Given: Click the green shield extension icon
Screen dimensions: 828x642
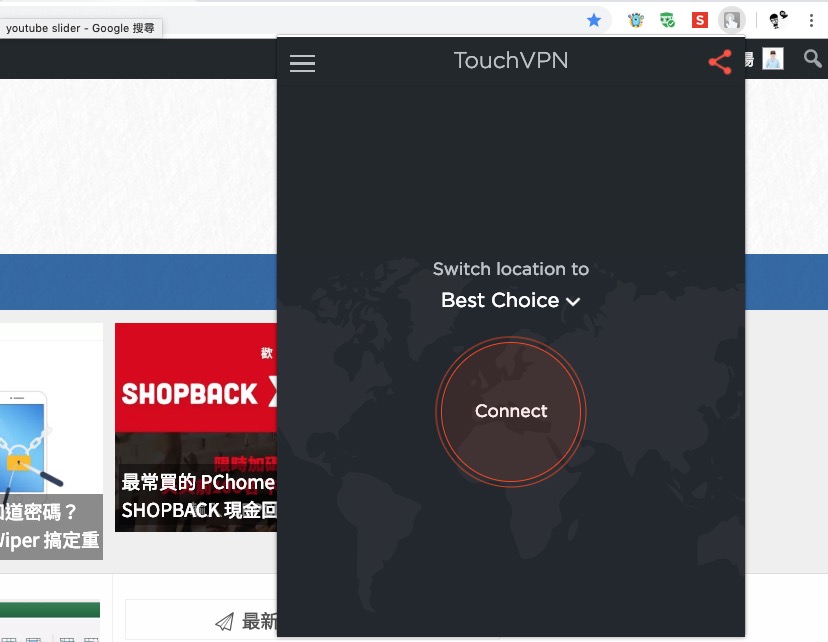Looking at the screenshot, I should [x=667, y=21].
